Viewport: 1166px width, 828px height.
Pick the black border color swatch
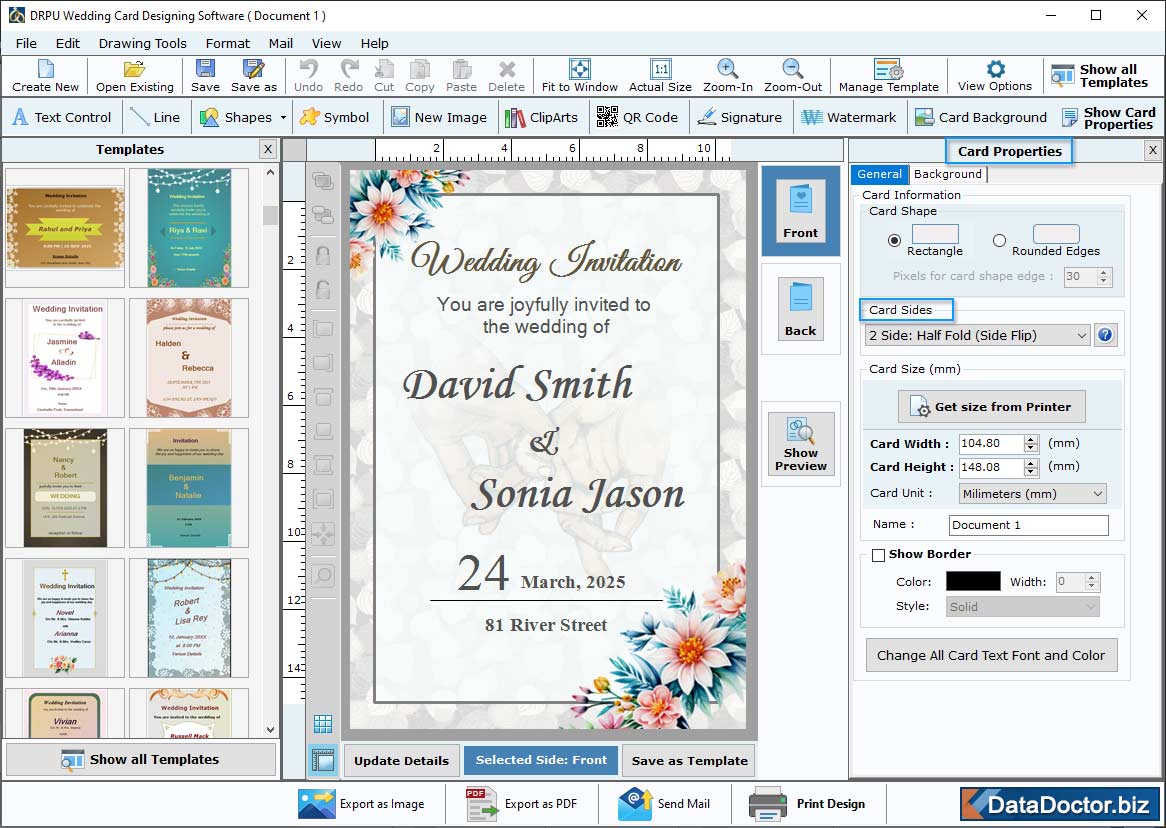point(973,582)
